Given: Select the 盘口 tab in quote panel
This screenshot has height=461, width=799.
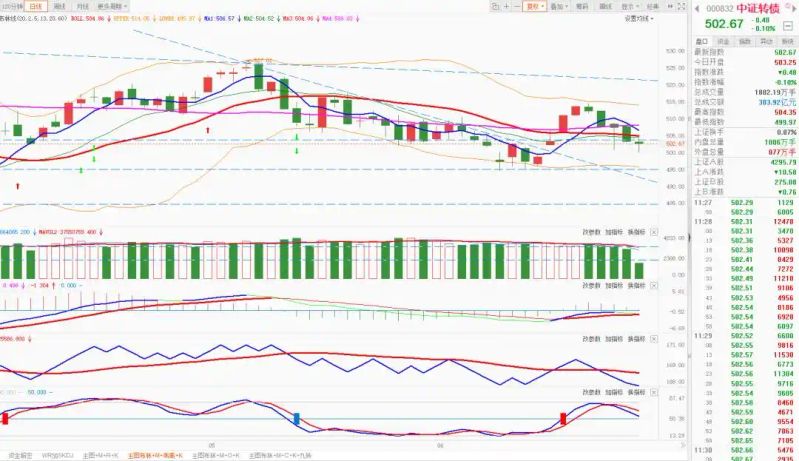Looking at the screenshot, I should pyautogui.click(x=702, y=41).
